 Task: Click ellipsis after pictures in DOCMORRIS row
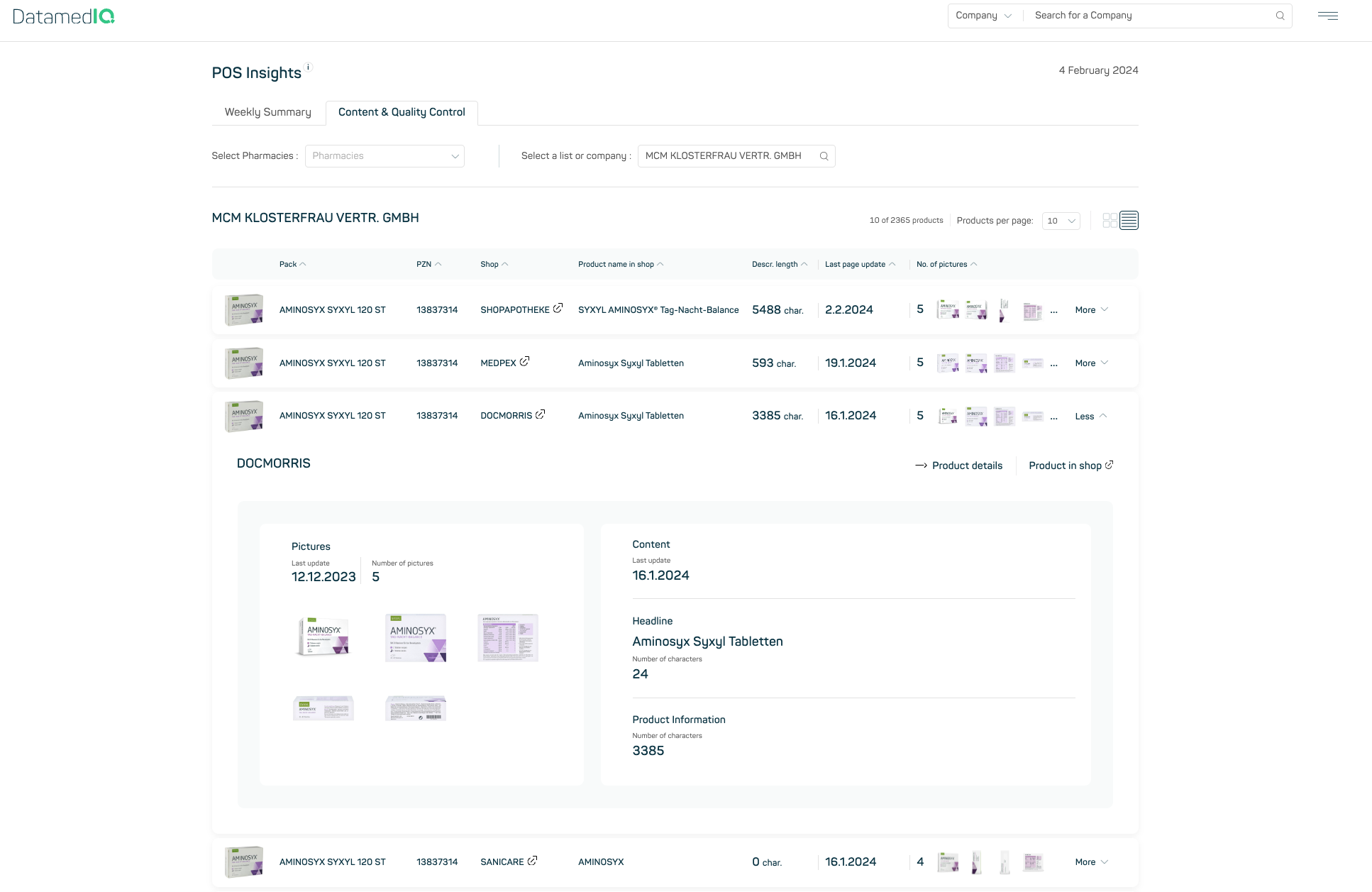[x=1053, y=418]
